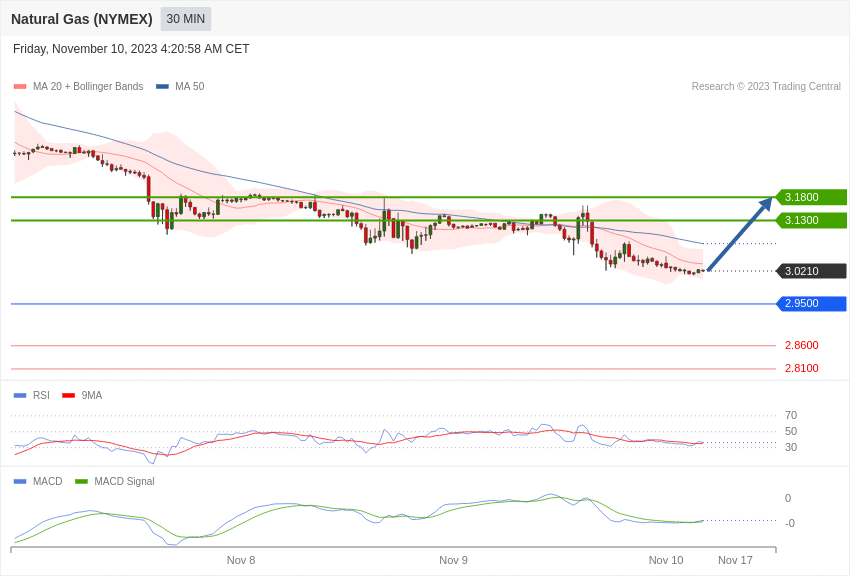Click the 3.0210 current price tag
The image size is (850, 576).
coord(811,271)
